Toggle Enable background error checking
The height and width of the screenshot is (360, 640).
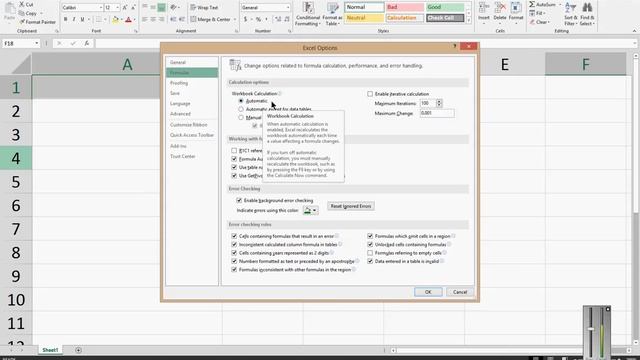click(x=239, y=200)
